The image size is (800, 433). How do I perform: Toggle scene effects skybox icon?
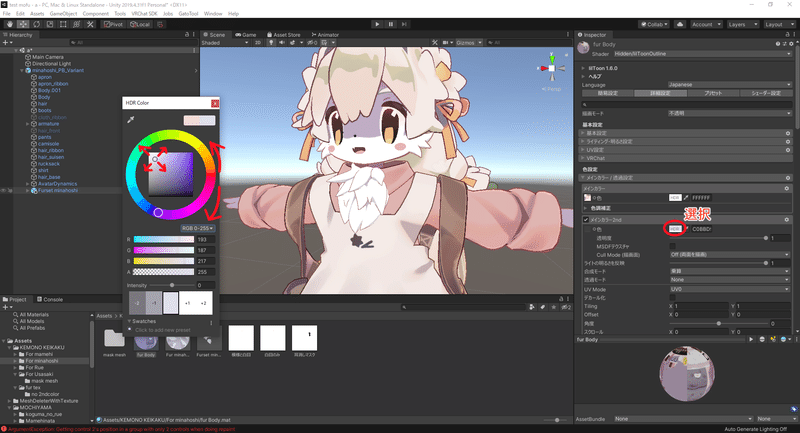pos(293,43)
